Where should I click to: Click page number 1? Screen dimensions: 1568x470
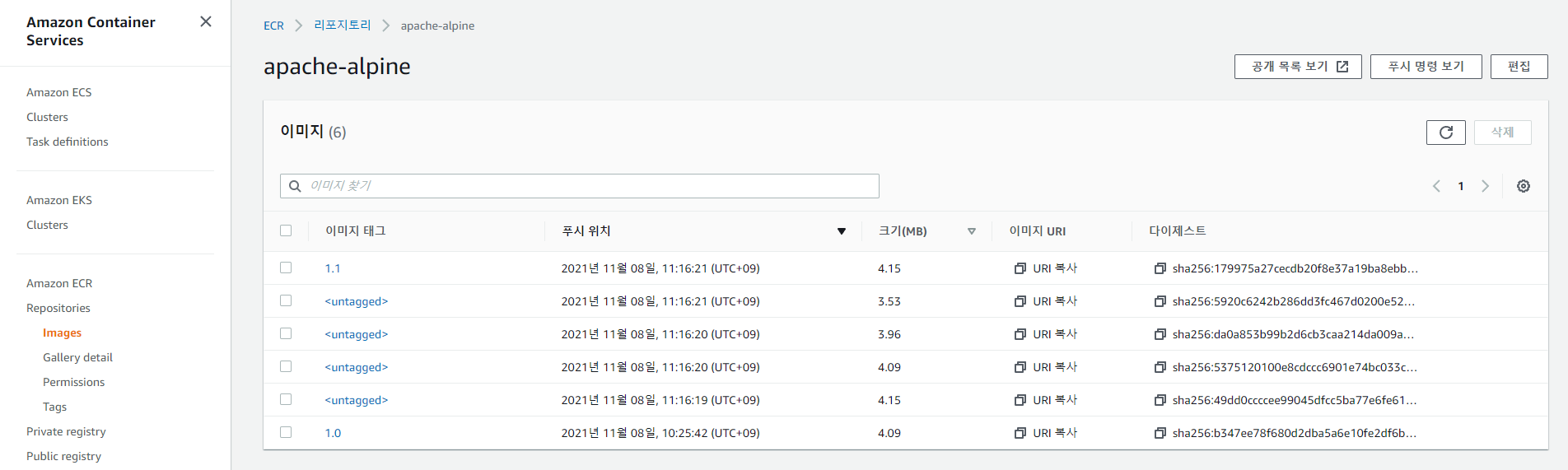point(1461,186)
